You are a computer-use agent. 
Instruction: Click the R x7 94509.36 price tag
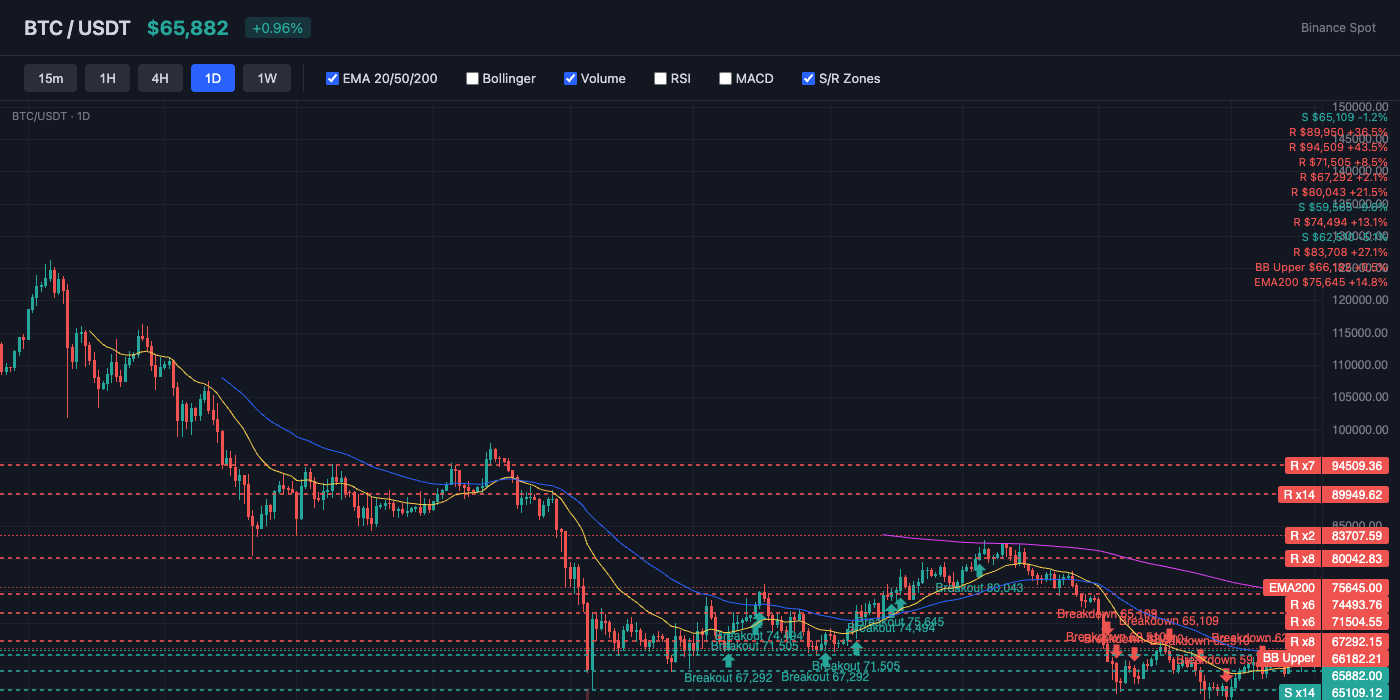pyautogui.click(x=1338, y=465)
